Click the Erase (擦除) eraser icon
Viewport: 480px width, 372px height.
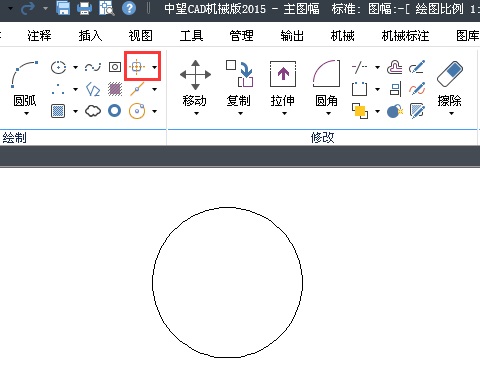[x=450, y=73]
